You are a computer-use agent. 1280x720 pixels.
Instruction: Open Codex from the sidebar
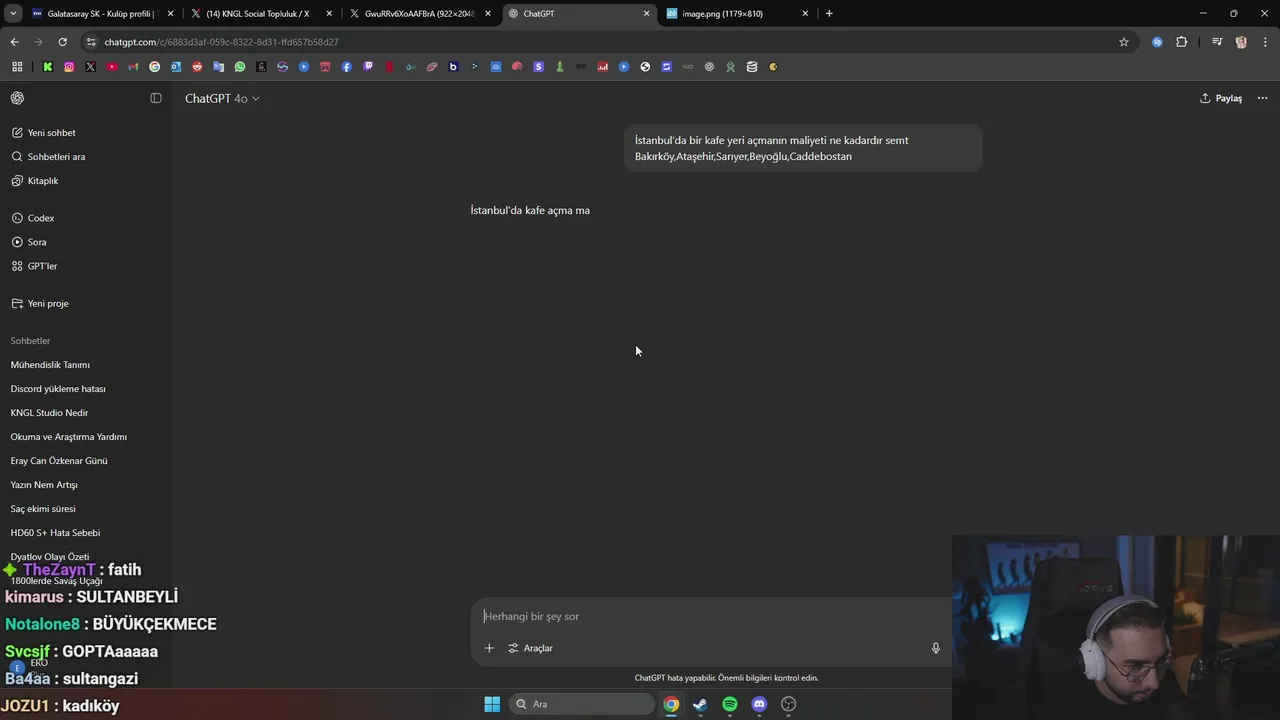click(41, 218)
